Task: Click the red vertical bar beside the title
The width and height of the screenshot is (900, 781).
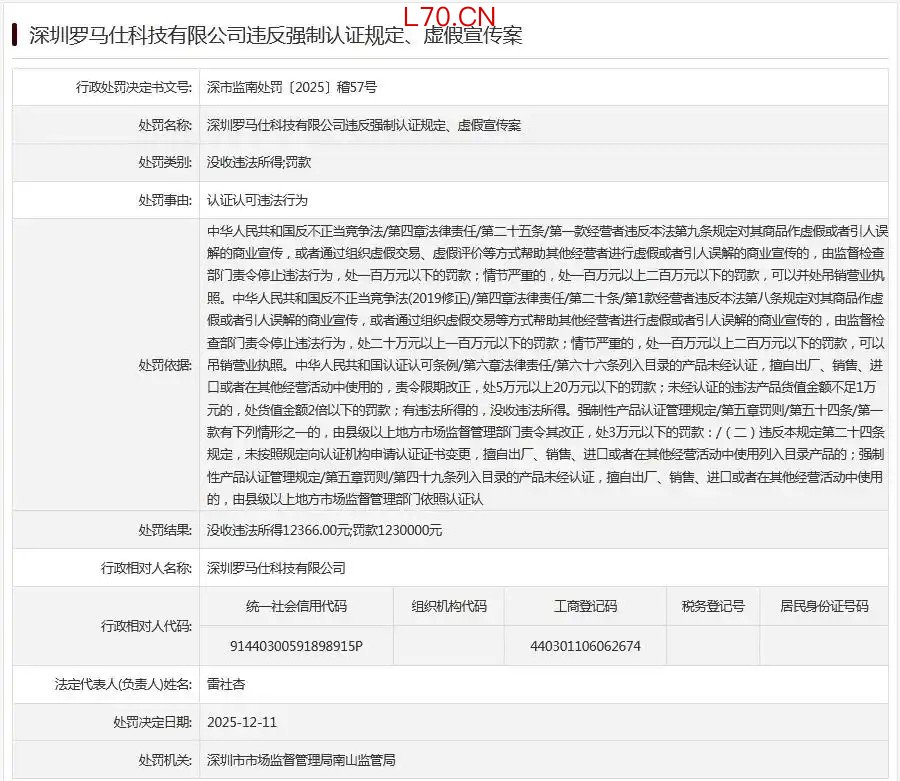Action: click(15, 36)
